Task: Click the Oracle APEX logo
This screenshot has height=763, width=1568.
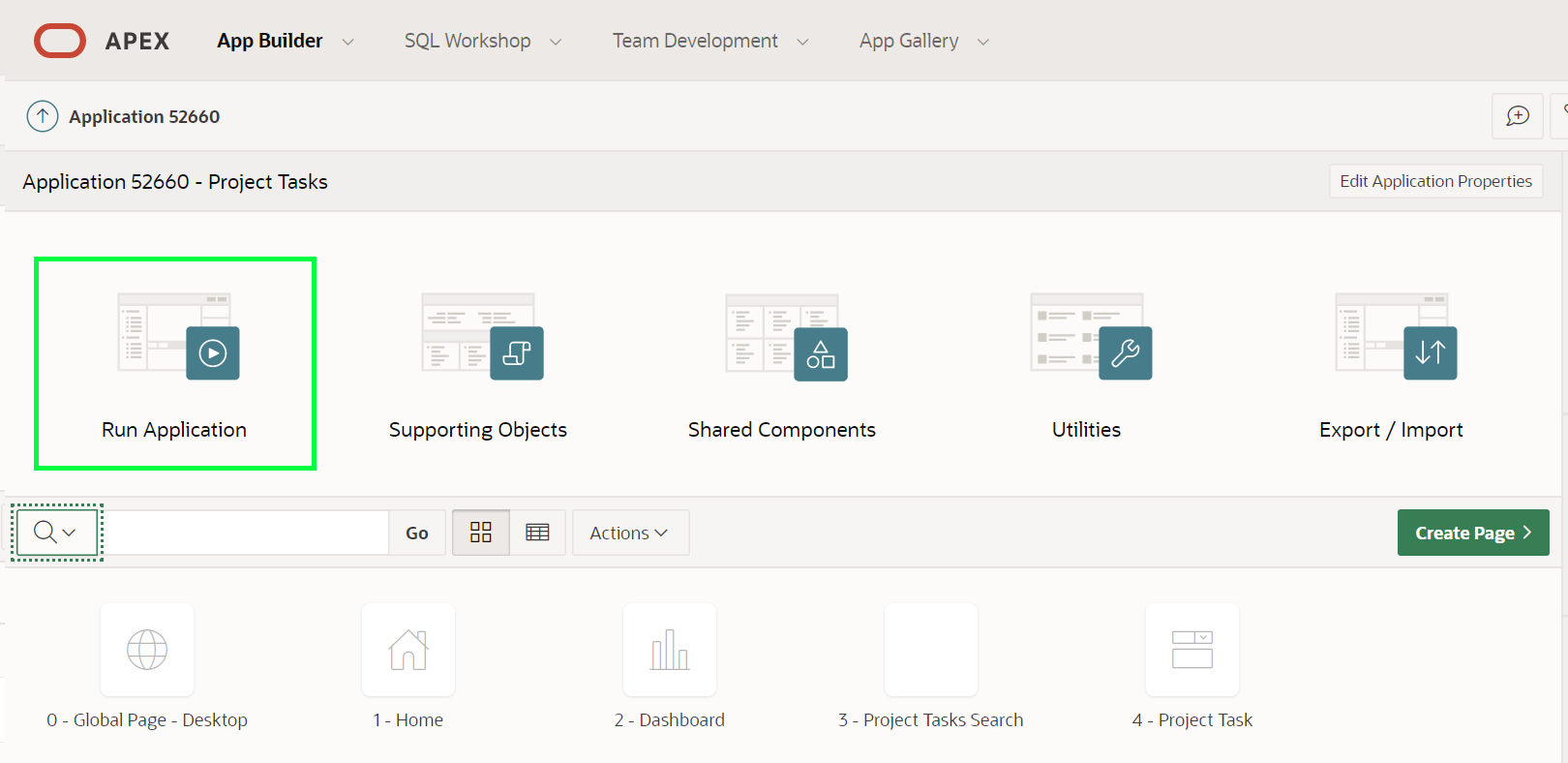Action: 60,41
